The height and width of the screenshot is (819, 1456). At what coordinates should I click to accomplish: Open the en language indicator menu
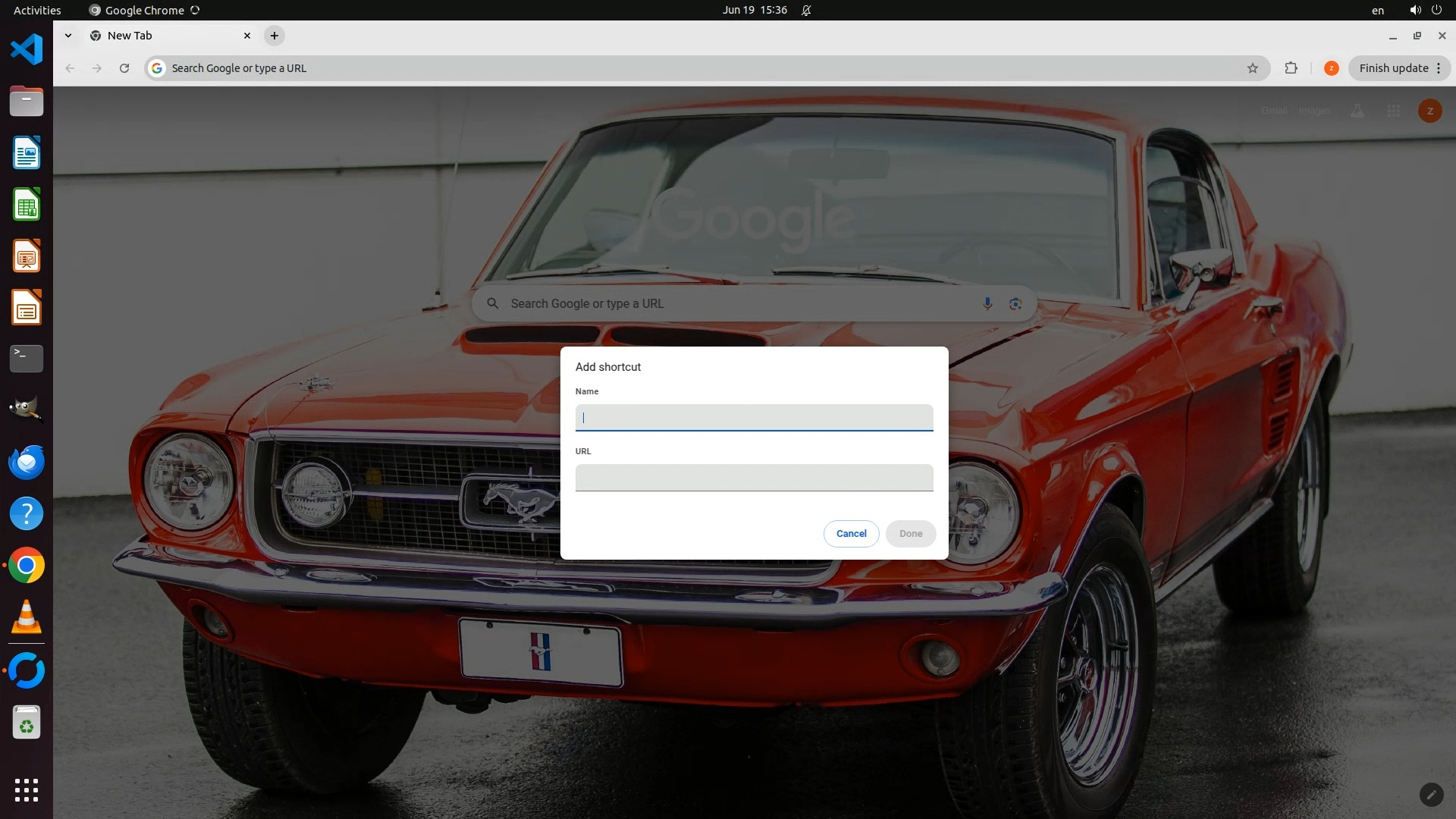coord(1377,11)
